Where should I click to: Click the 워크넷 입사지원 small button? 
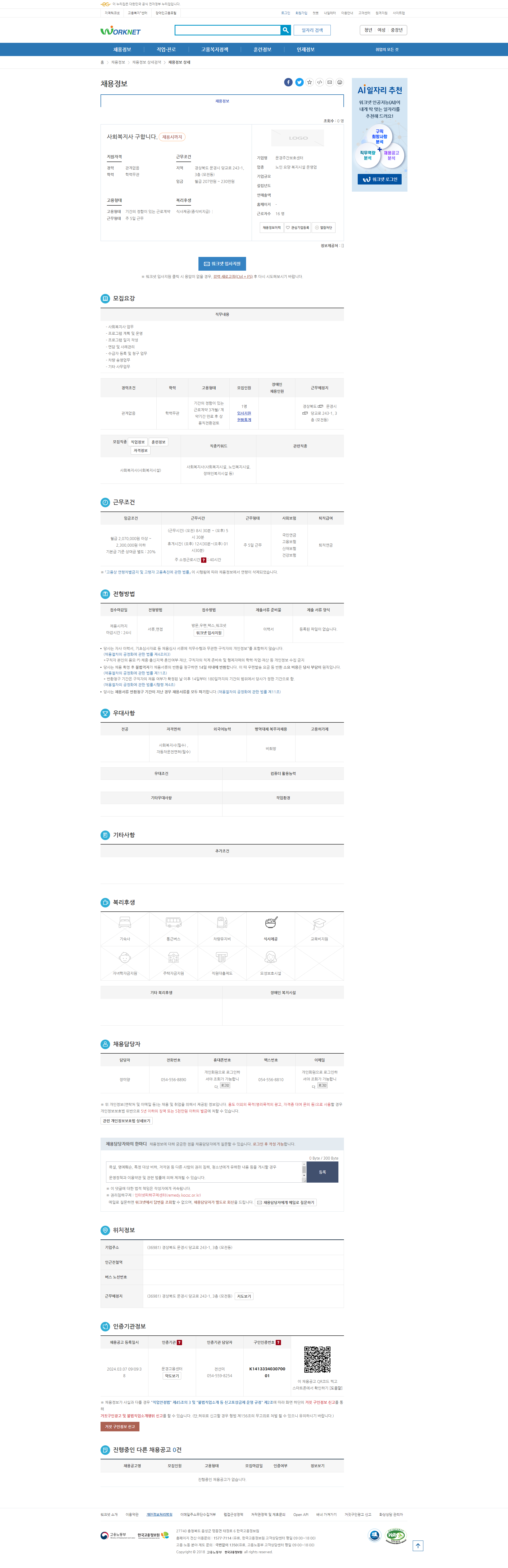tap(209, 633)
